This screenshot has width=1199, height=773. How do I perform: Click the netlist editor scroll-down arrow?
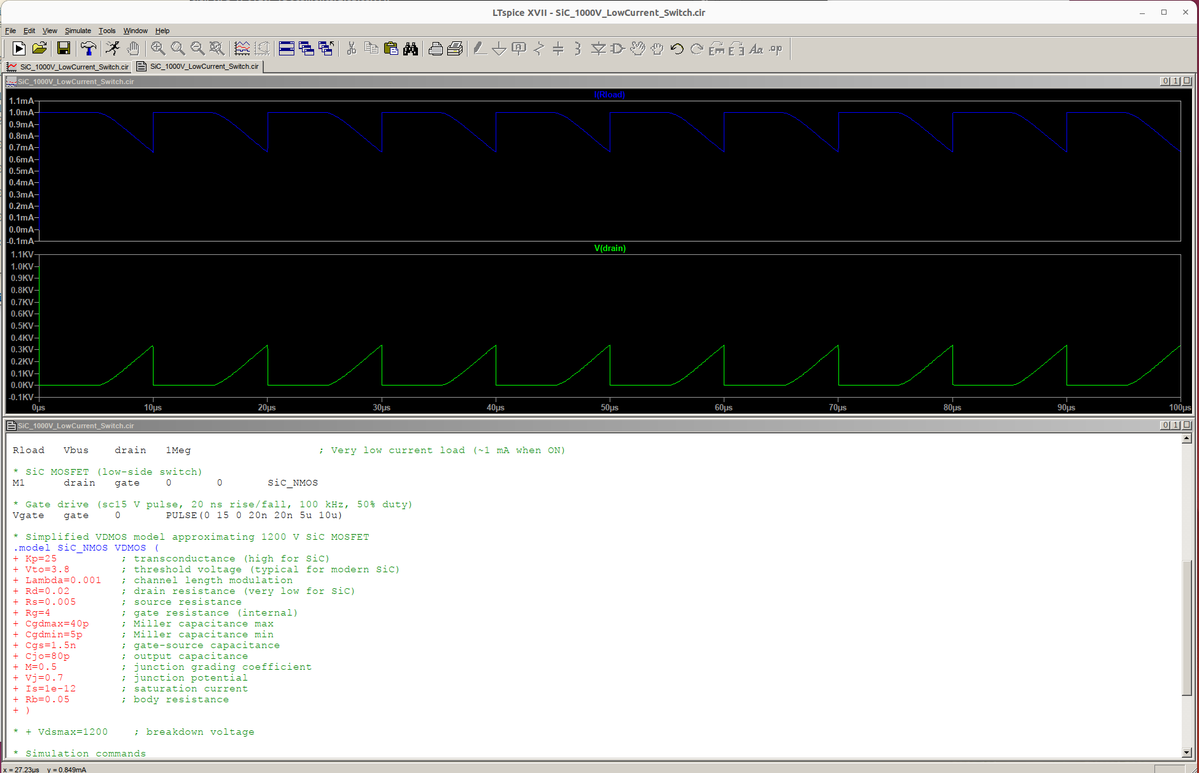[1187, 753]
